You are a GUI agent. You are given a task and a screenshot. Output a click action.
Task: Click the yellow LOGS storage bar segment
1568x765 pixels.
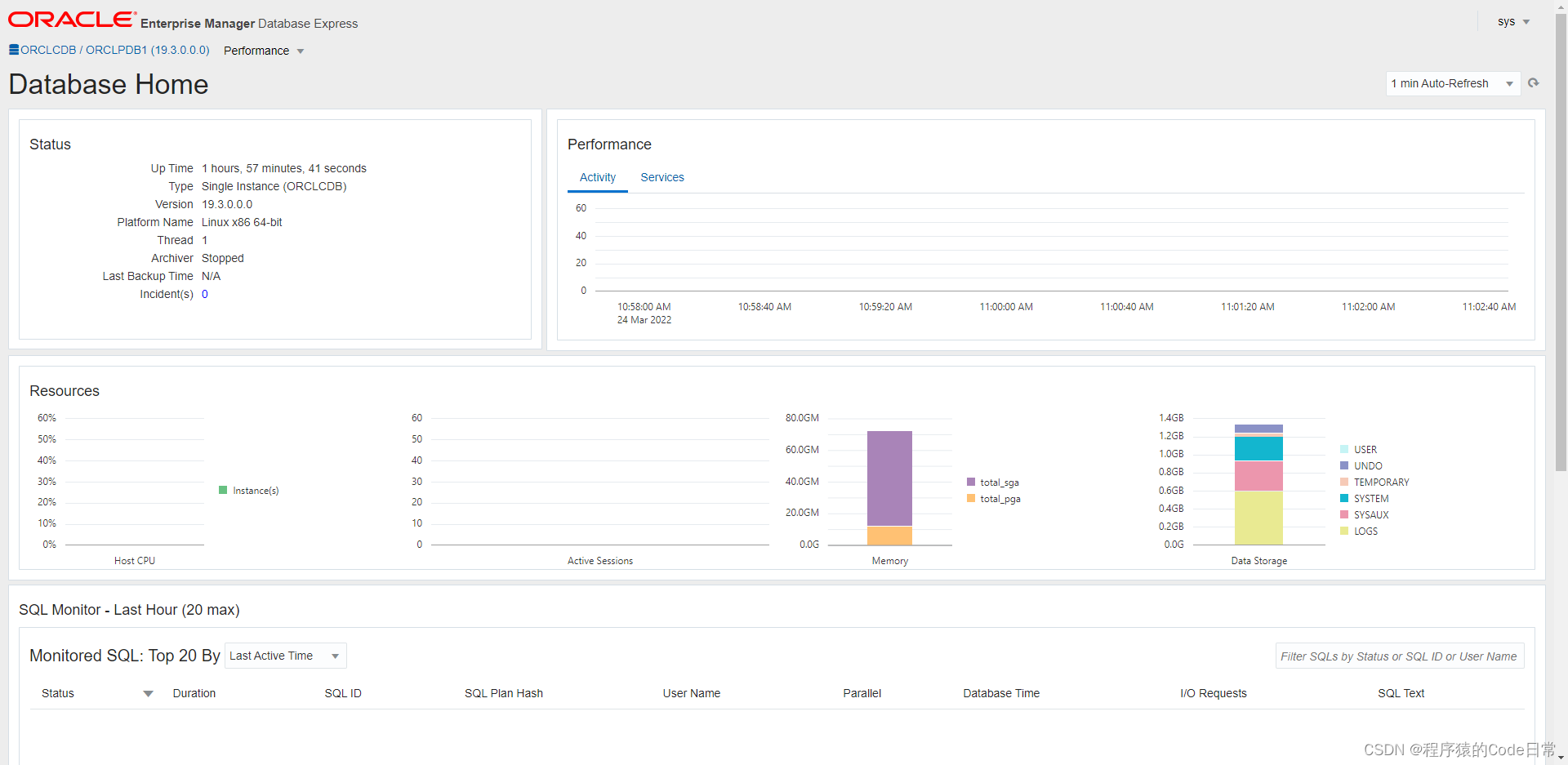1258,518
